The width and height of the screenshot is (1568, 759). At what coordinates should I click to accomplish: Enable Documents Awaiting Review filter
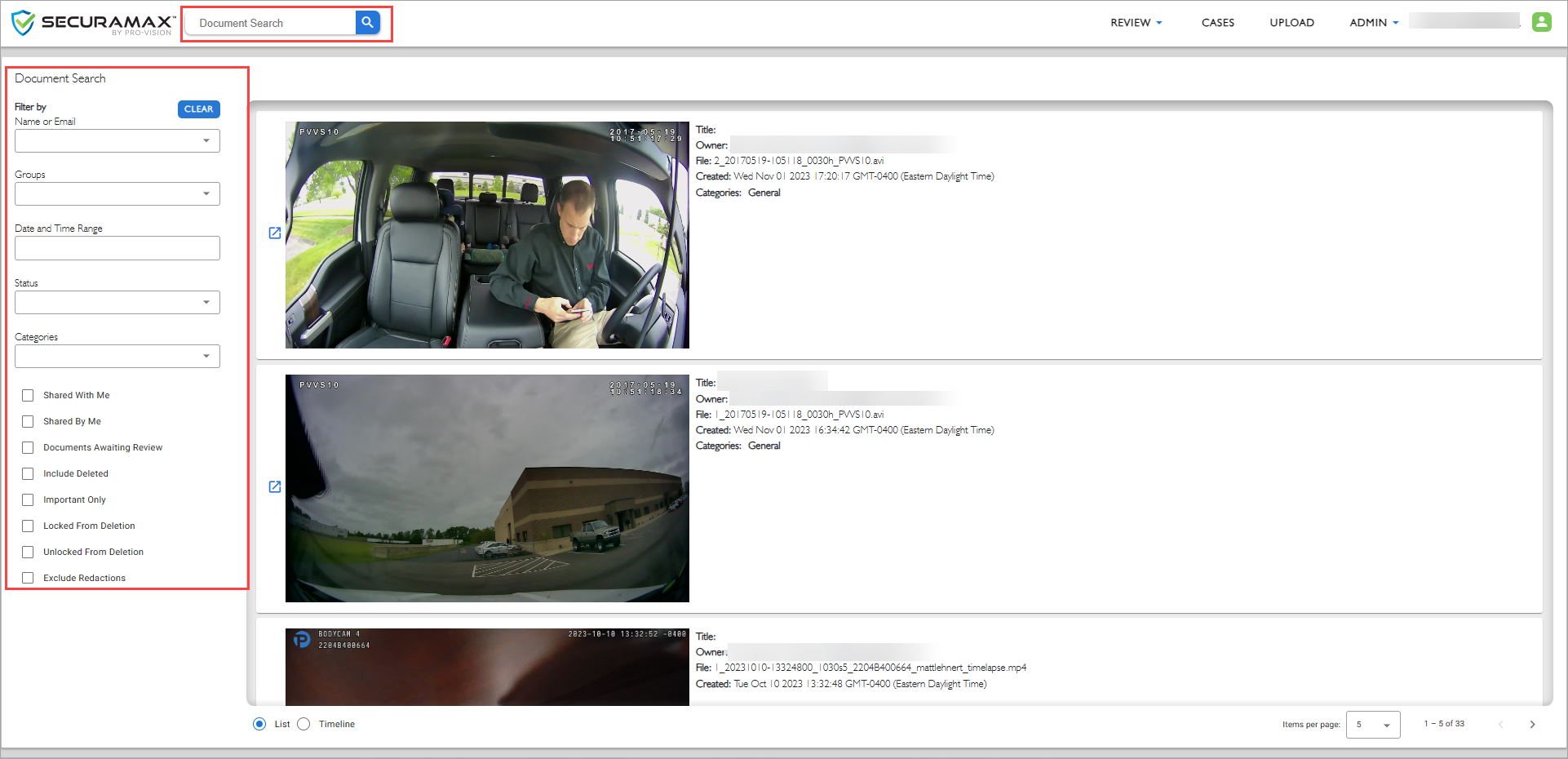[28, 447]
